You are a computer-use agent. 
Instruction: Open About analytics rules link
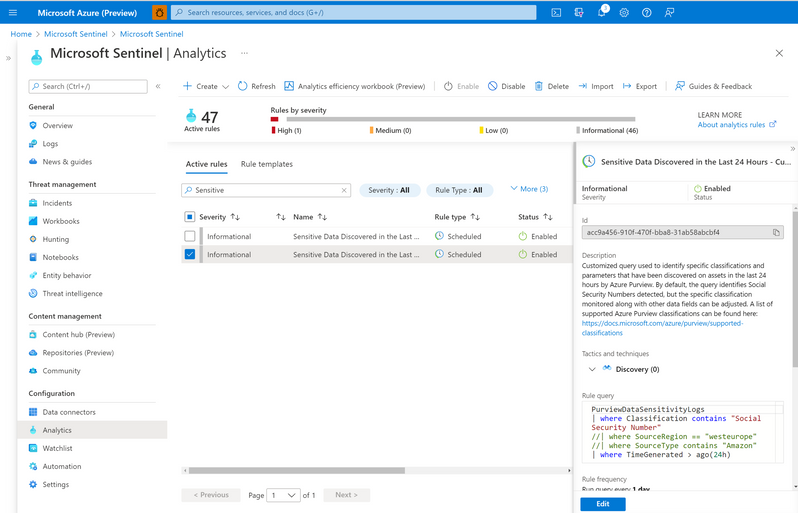(736, 125)
